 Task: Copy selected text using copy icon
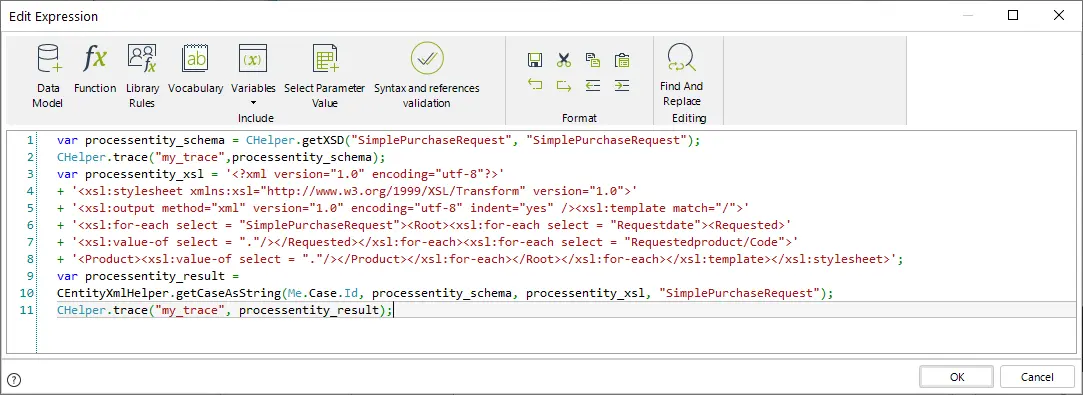tap(593, 59)
